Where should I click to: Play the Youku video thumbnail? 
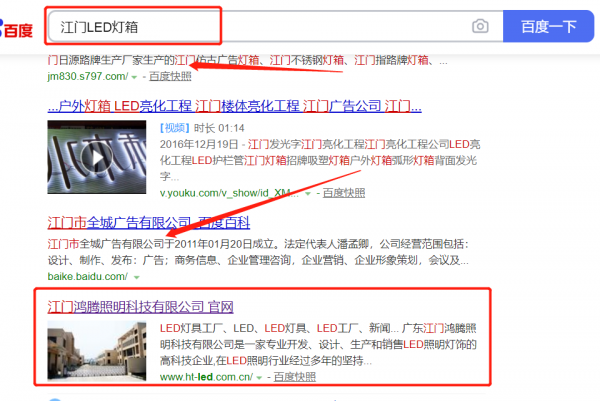point(97,157)
